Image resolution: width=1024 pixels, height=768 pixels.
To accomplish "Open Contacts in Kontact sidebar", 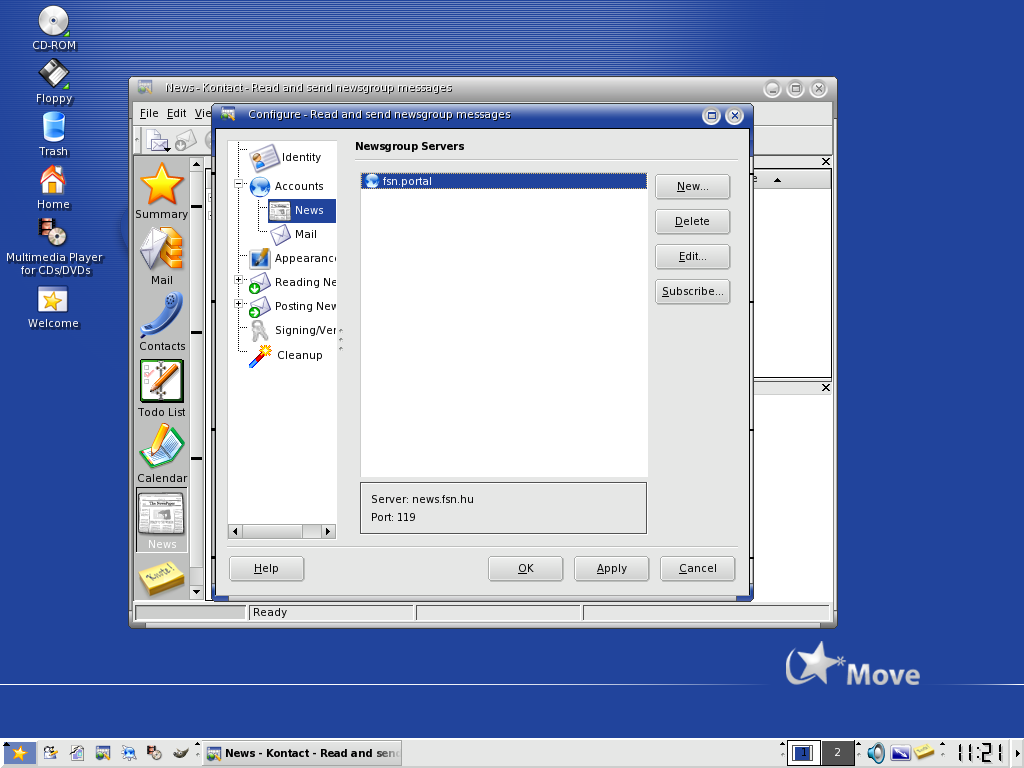I will pos(162,323).
